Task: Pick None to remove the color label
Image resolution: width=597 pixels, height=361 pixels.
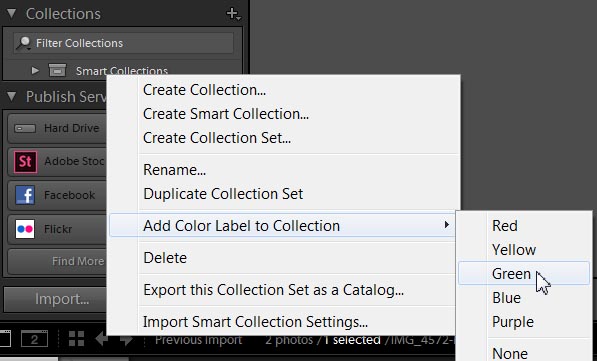Action: 524,353
